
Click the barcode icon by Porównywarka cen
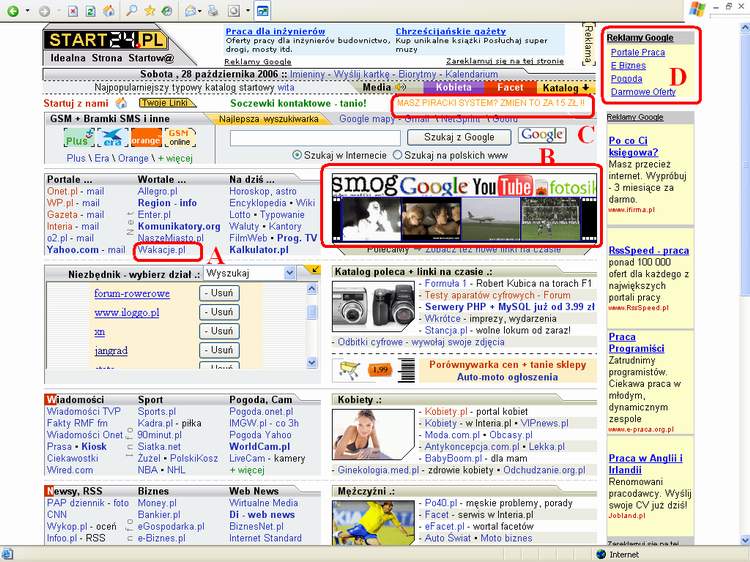pyautogui.click(x=407, y=371)
